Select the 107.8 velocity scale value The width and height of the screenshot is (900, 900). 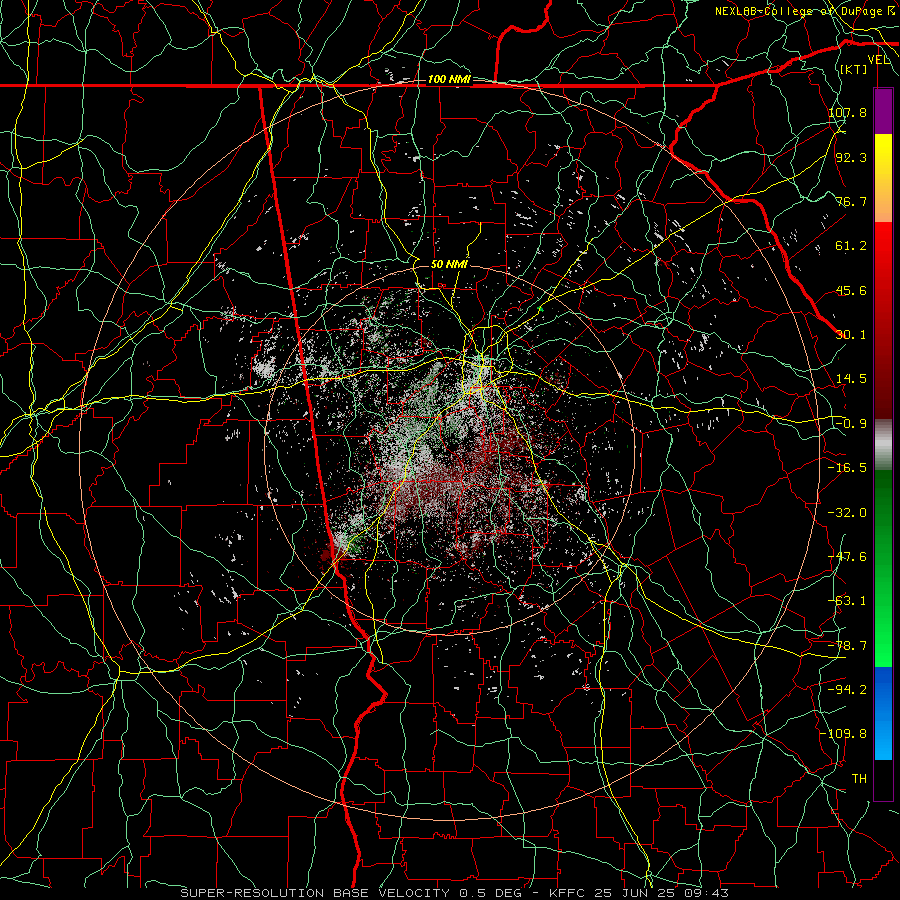click(x=847, y=112)
